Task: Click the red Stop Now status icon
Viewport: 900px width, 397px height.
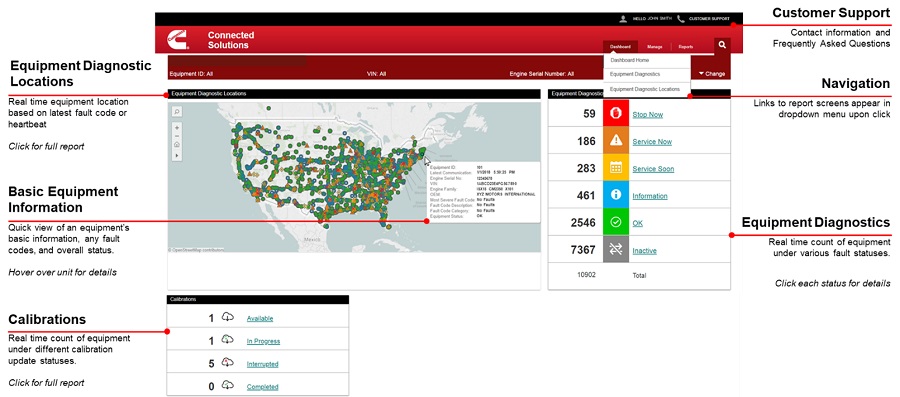Action: click(x=616, y=114)
